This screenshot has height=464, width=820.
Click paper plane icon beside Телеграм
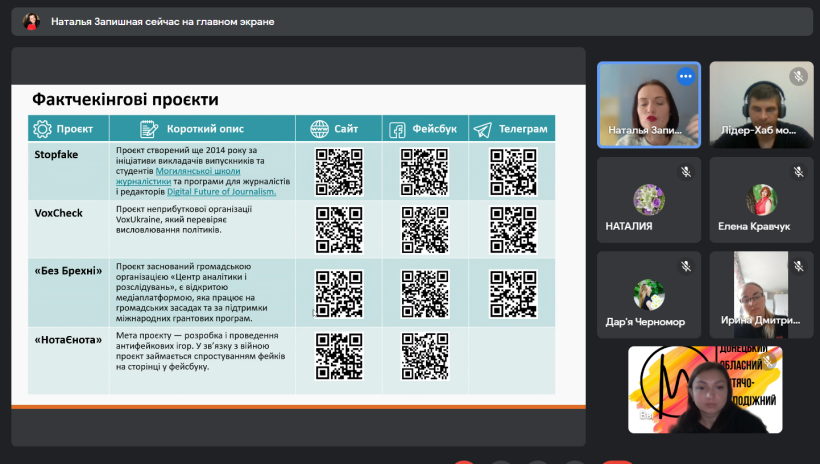pos(482,129)
